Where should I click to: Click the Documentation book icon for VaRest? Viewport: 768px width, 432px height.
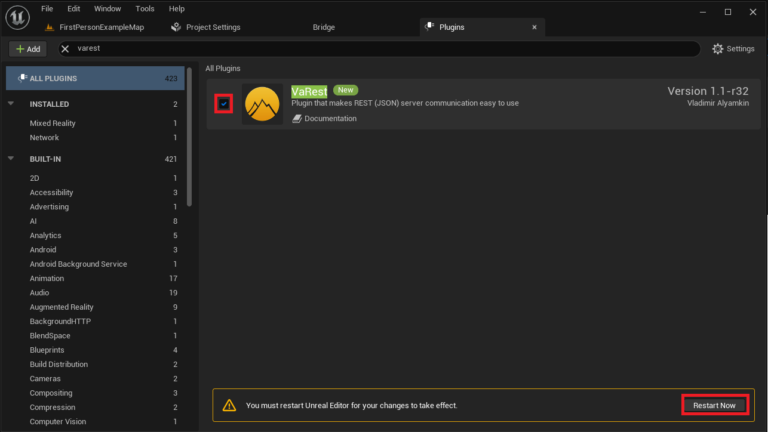(297, 119)
